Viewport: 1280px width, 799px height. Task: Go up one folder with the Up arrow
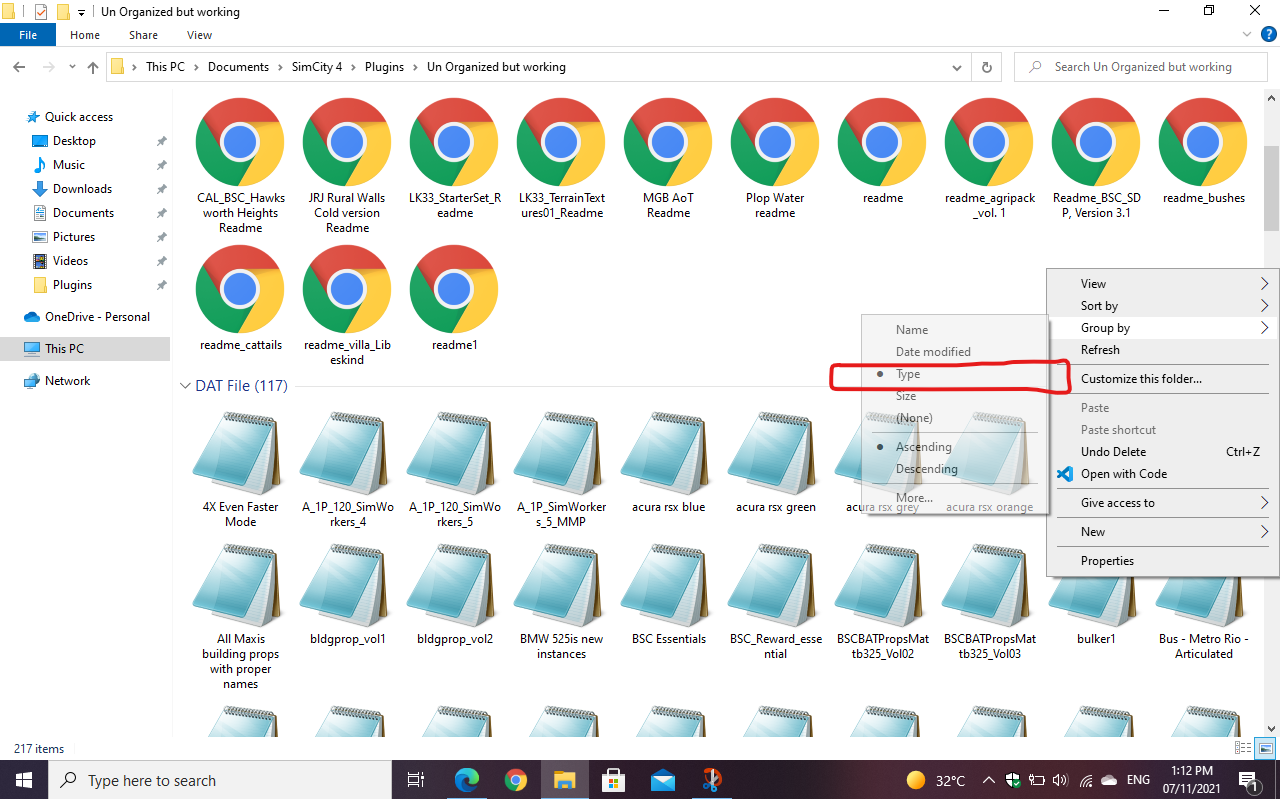92,67
